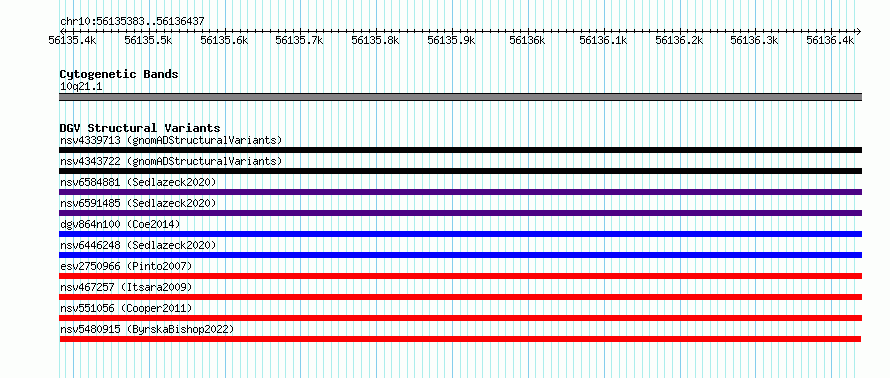Click the DGV Structural Variants track title
Image resolution: width=890 pixels, height=378 pixels.
click(140, 128)
